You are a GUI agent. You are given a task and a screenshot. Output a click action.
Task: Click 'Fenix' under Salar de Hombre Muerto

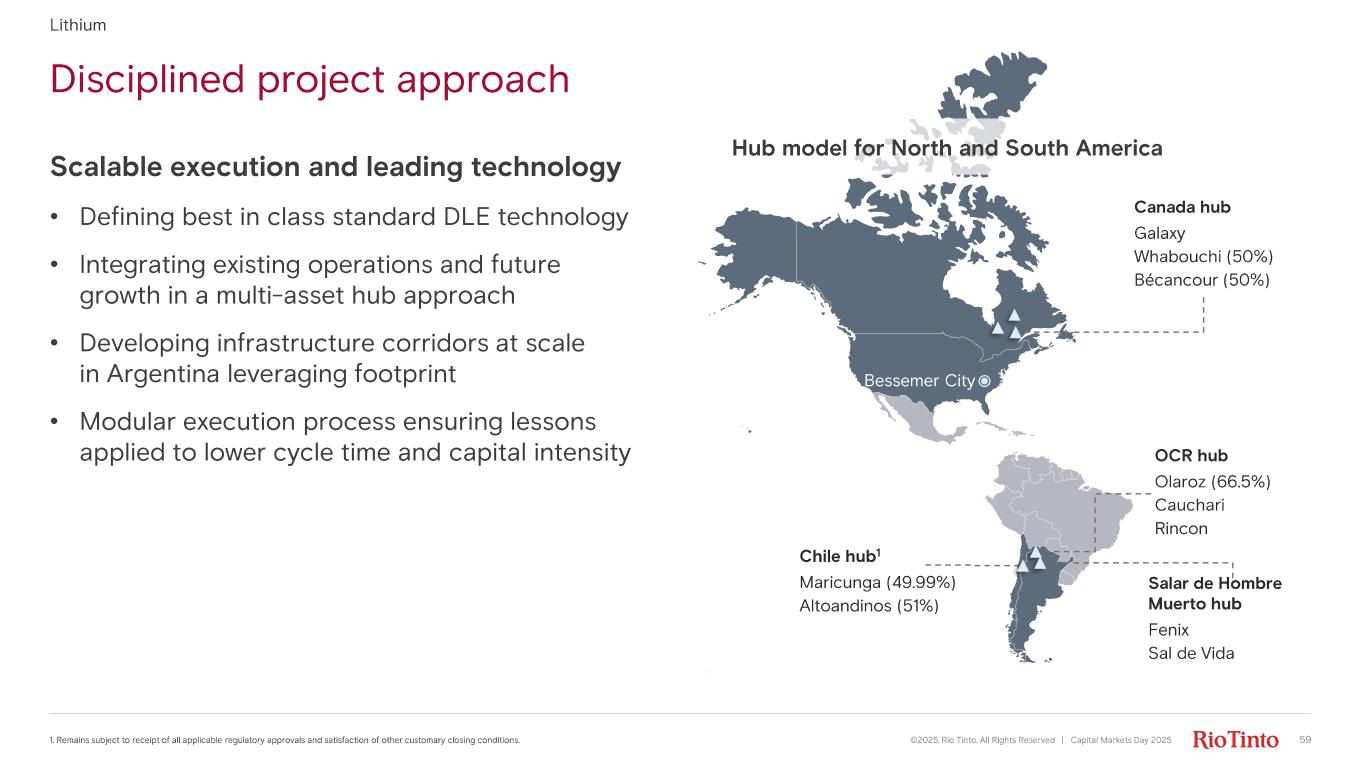(x=1168, y=630)
